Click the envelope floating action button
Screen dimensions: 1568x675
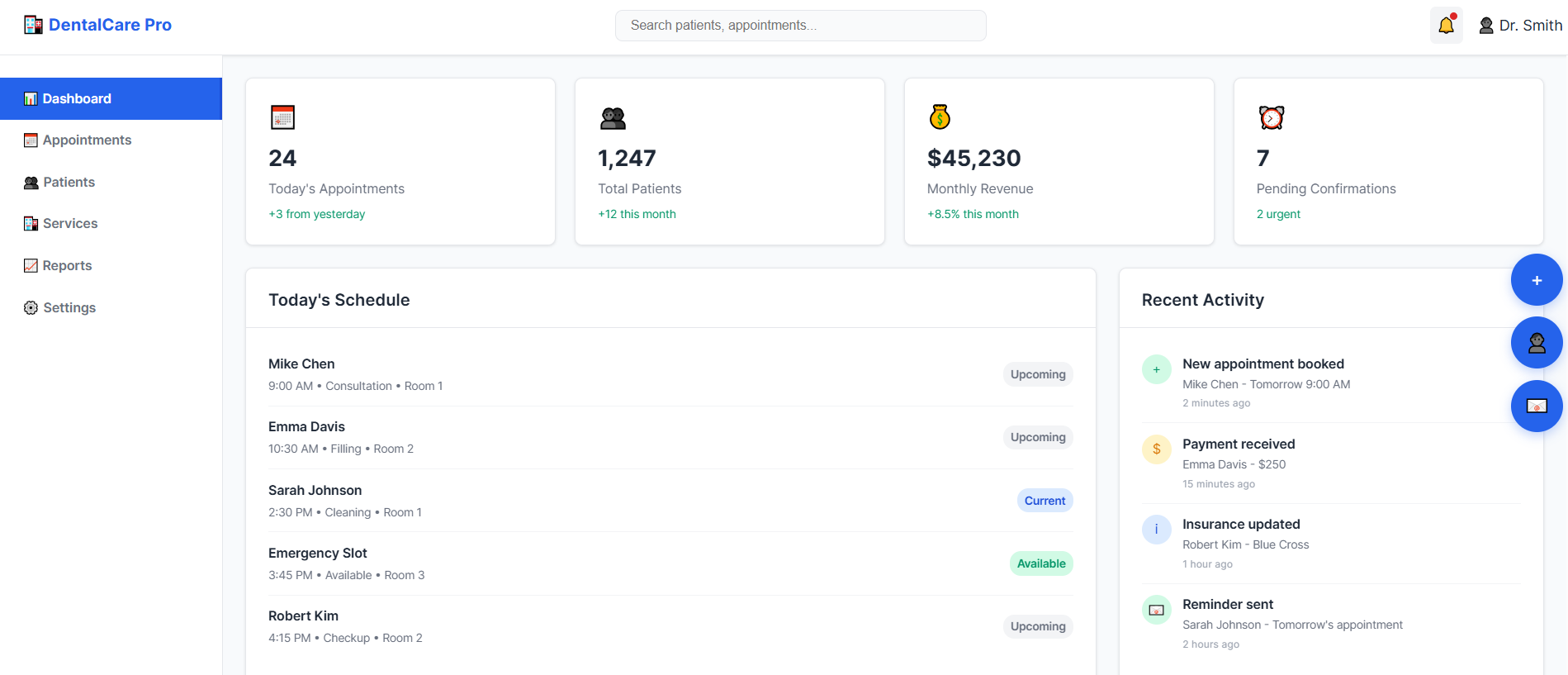click(1536, 406)
